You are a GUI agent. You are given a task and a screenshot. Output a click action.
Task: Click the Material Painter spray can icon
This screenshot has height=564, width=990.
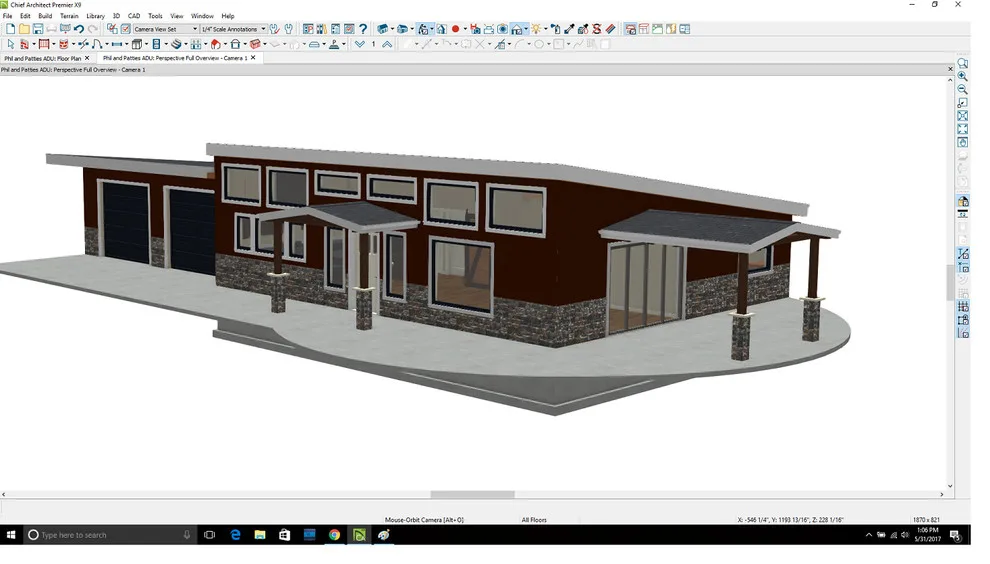click(x=556, y=29)
